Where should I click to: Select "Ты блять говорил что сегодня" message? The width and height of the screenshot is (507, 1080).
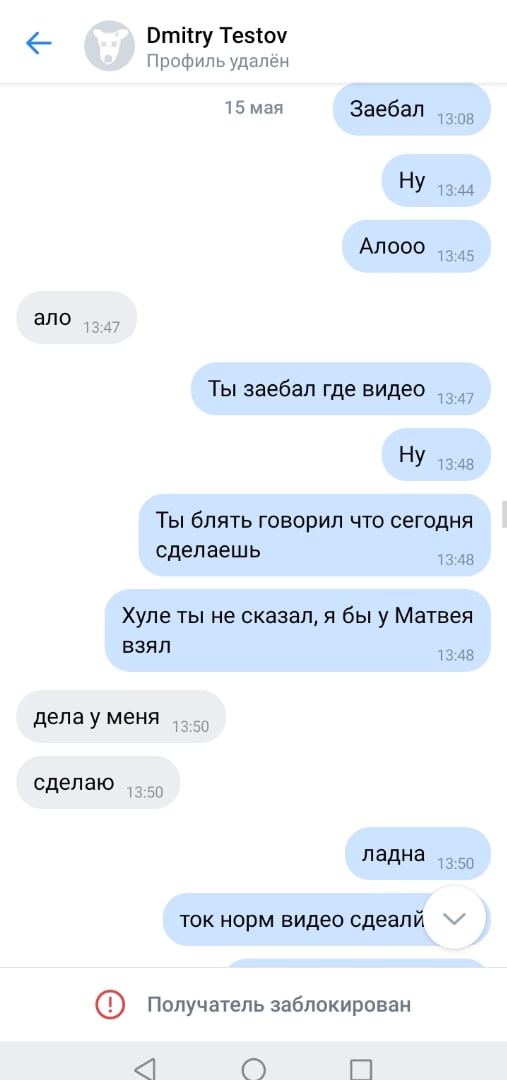tap(314, 534)
